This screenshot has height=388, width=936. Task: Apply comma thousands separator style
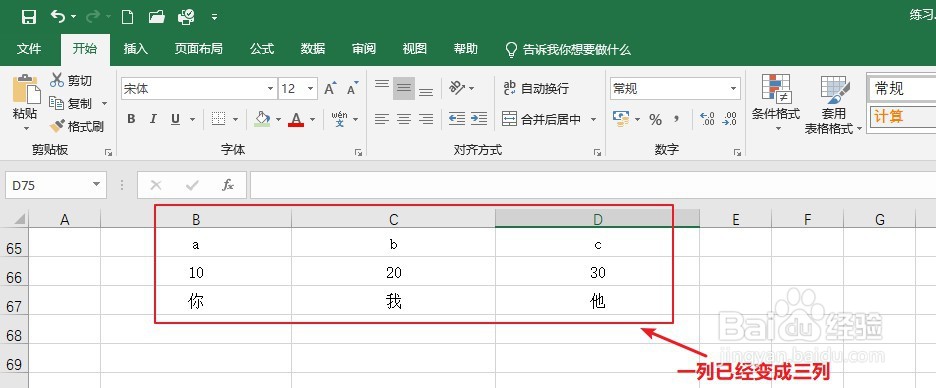[677, 119]
